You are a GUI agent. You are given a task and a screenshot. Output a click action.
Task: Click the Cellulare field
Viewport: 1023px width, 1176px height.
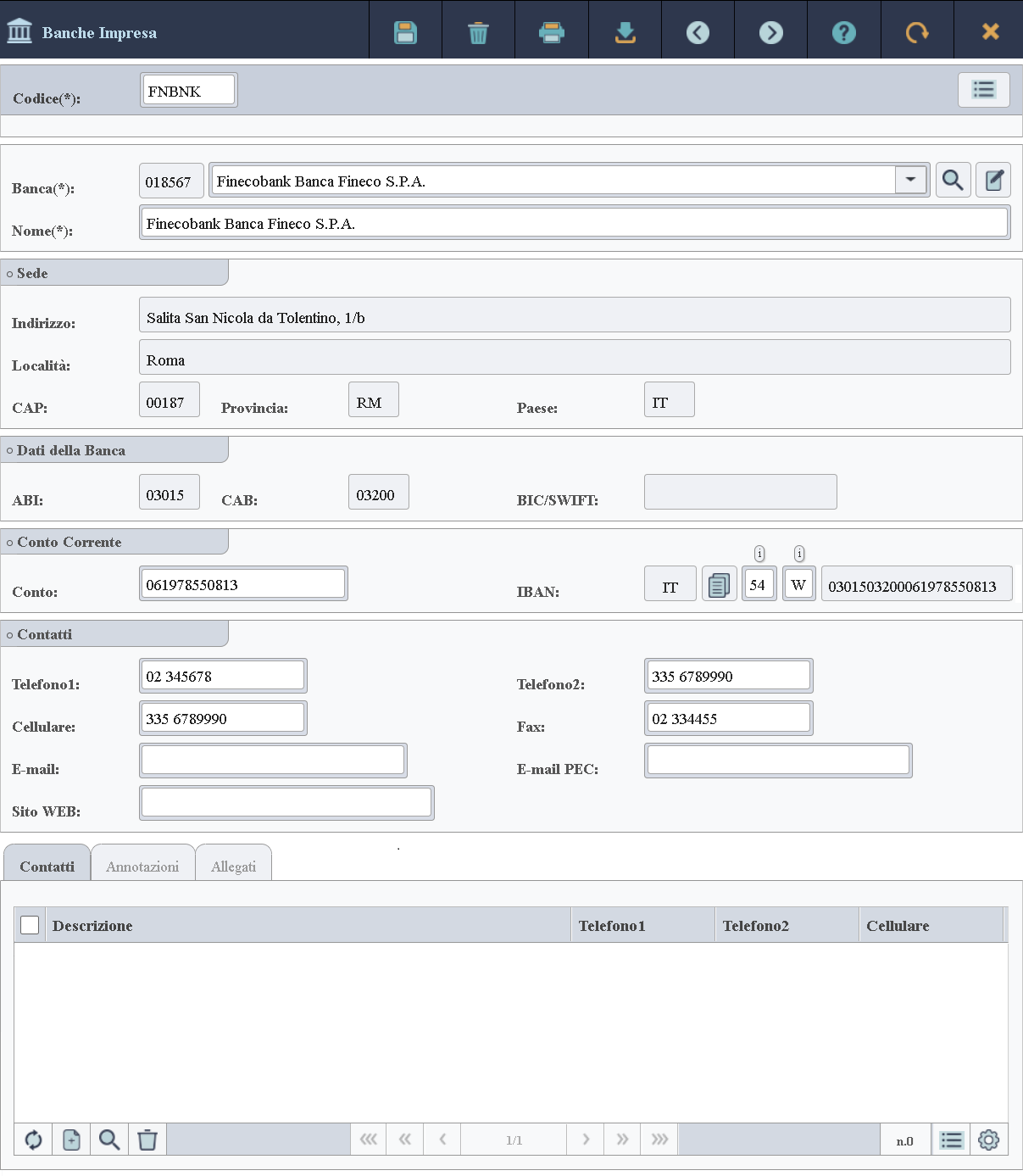(223, 718)
